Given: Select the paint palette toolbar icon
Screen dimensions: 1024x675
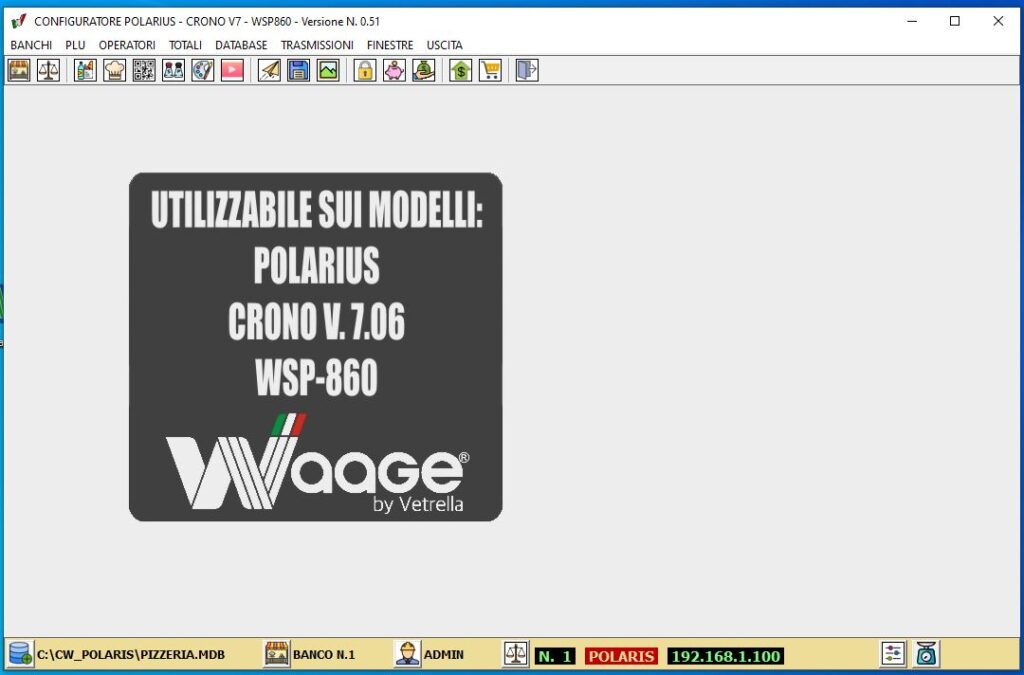Looking at the screenshot, I should click(x=203, y=70).
